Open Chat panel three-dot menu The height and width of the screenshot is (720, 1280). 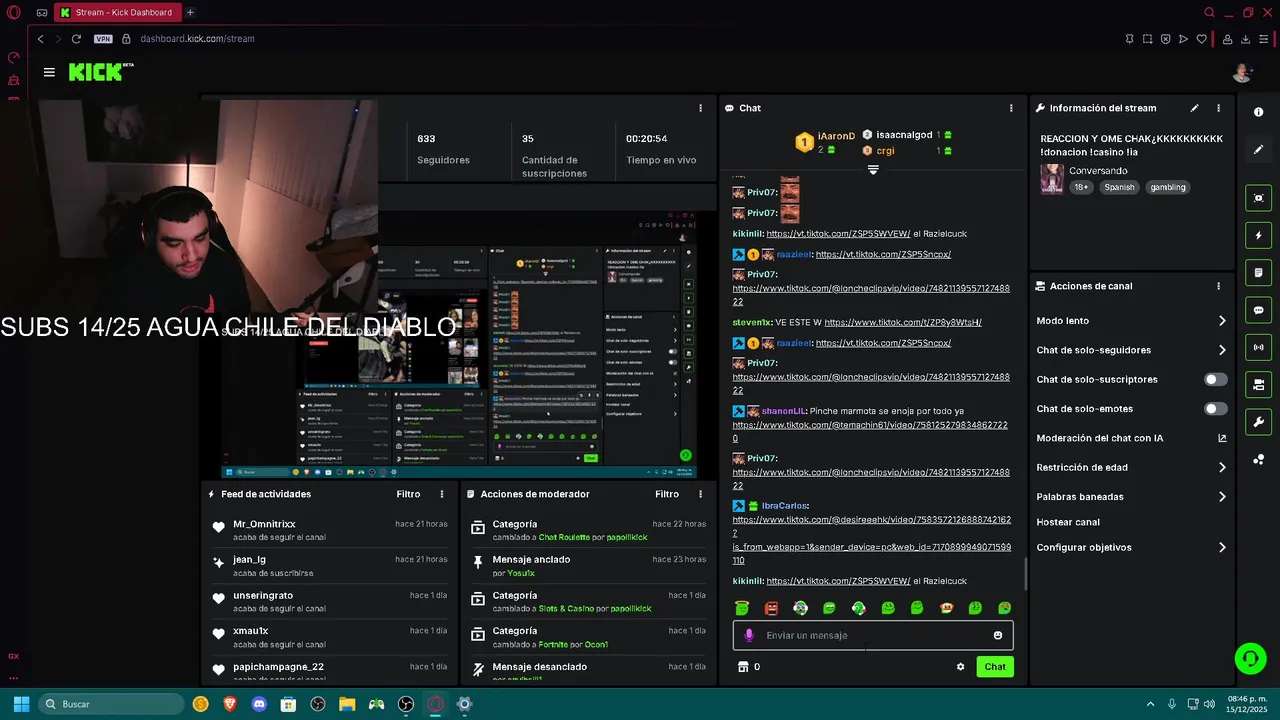(1011, 108)
